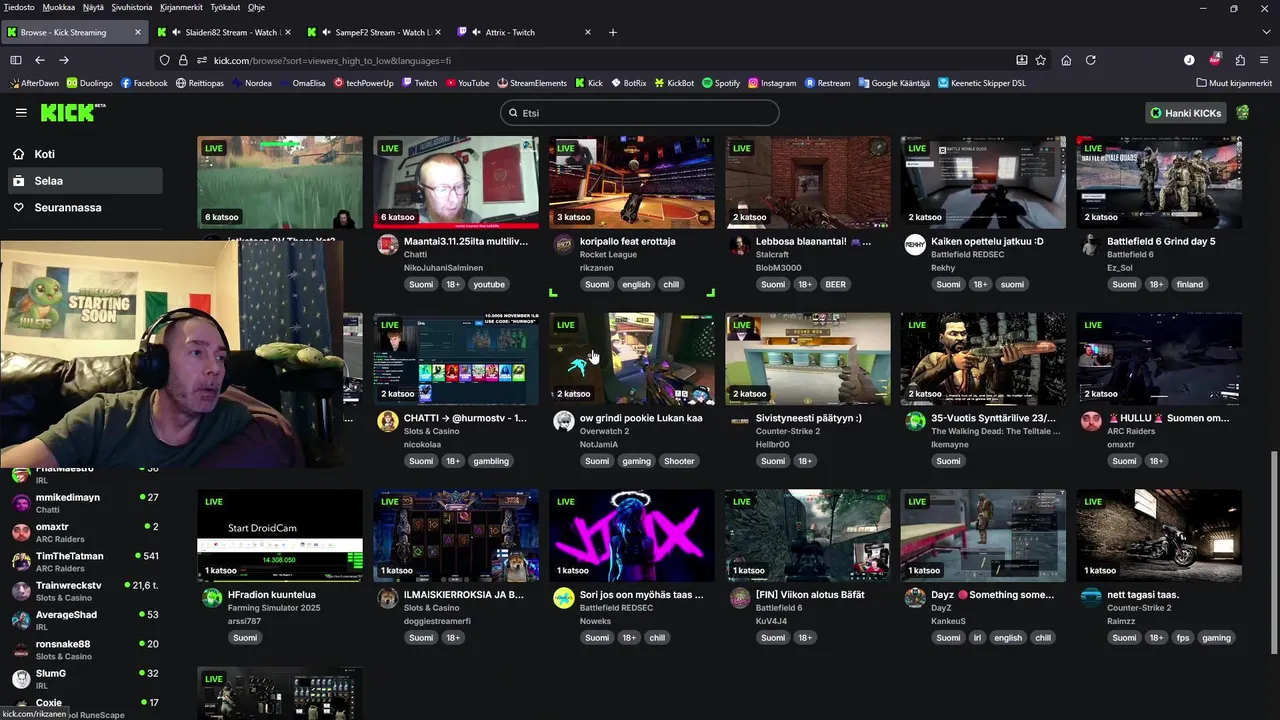
Task: Open Trainwreckstv in followed sidebar
Action: click(x=85, y=591)
